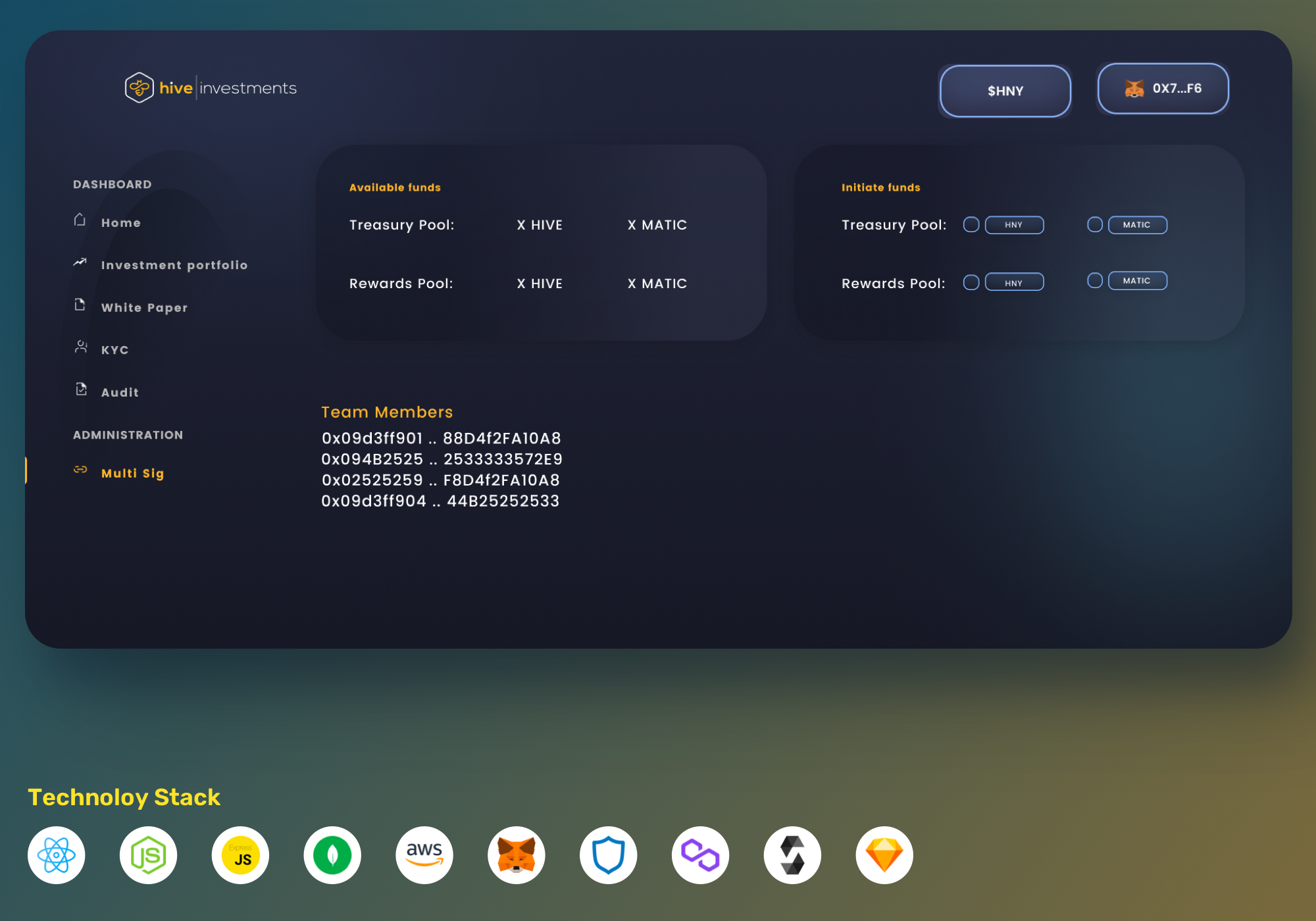This screenshot has width=1316, height=921.
Task: Click the Solidity logo icon
Action: click(x=792, y=855)
